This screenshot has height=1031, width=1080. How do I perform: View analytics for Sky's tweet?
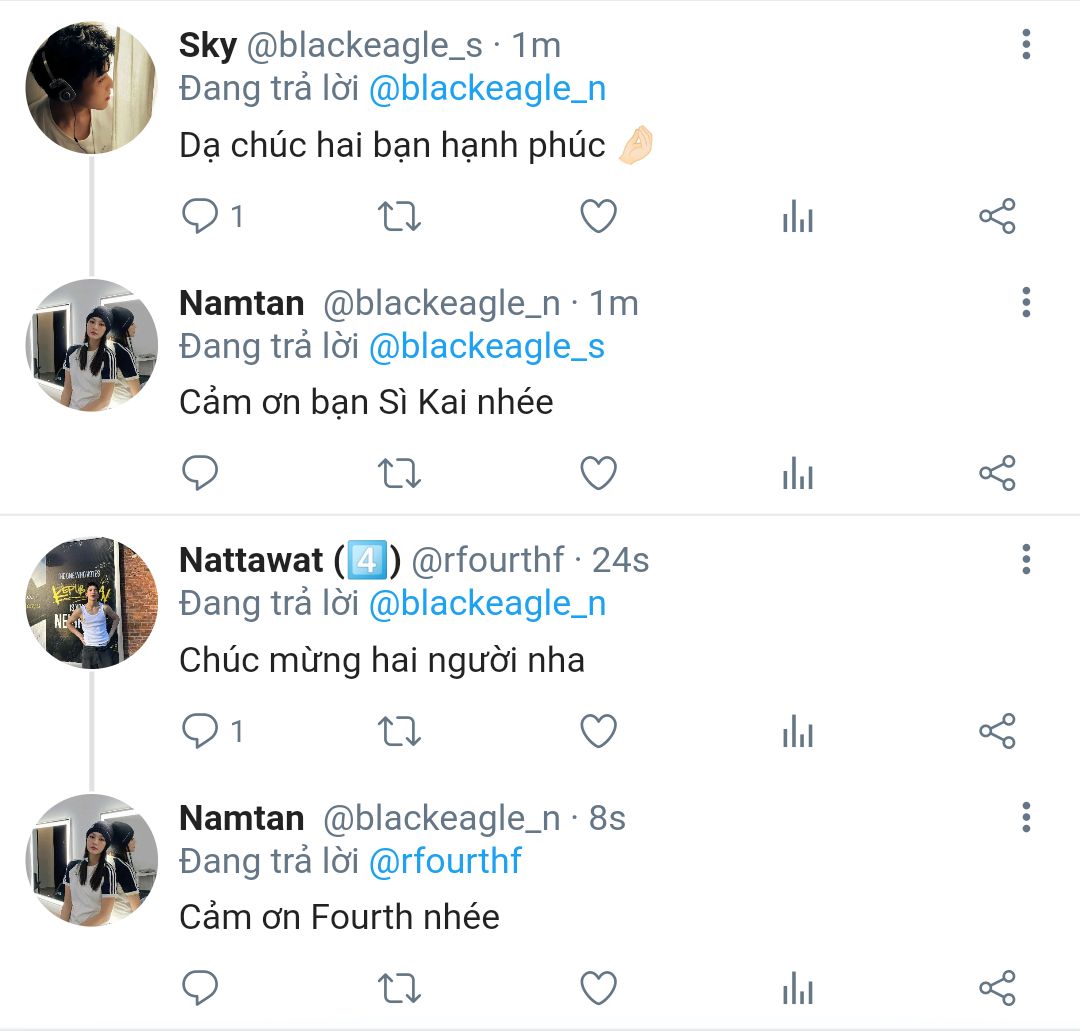click(797, 216)
